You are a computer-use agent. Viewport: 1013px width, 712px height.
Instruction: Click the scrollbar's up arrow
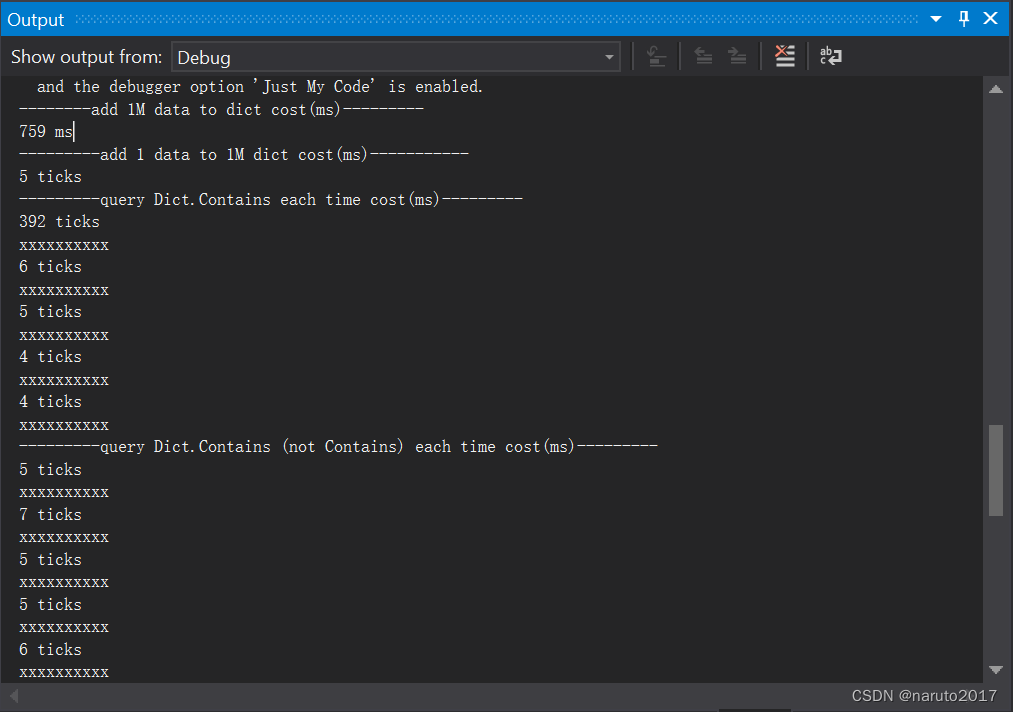pyautogui.click(x=996, y=89)
